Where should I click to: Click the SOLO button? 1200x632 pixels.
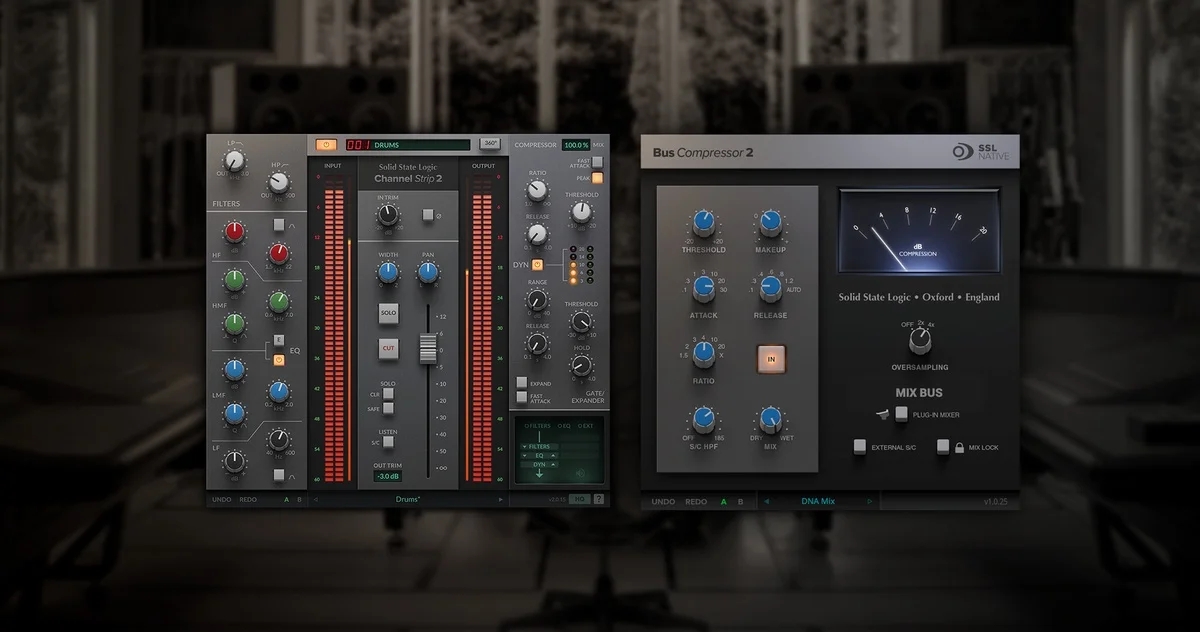point(388,313)
